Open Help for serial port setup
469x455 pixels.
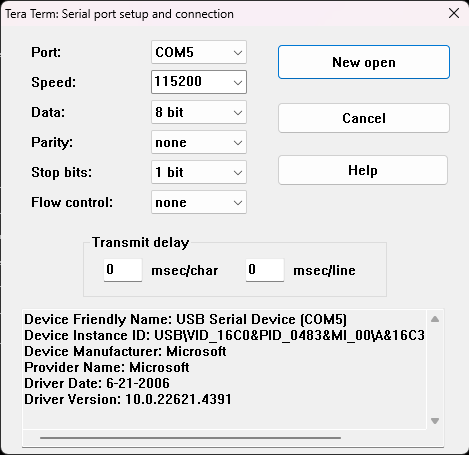363,170
